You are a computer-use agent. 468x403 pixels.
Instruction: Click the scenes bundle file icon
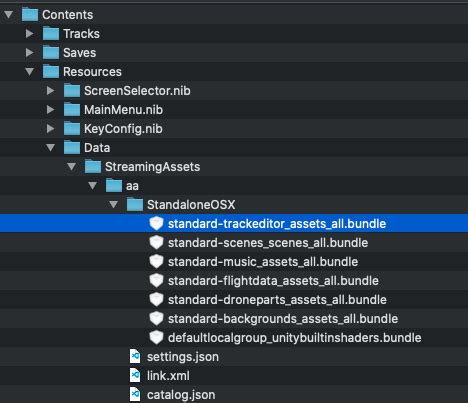(x=156, y=242)
